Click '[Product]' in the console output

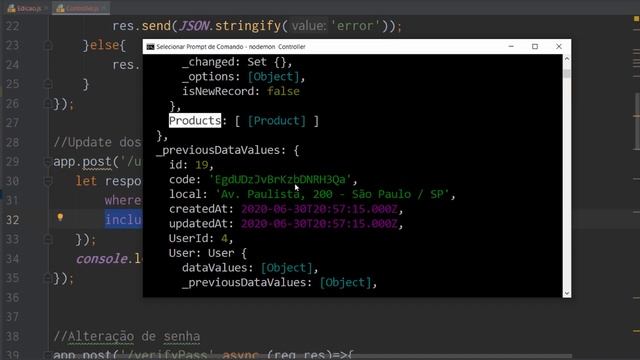[277, 121]
